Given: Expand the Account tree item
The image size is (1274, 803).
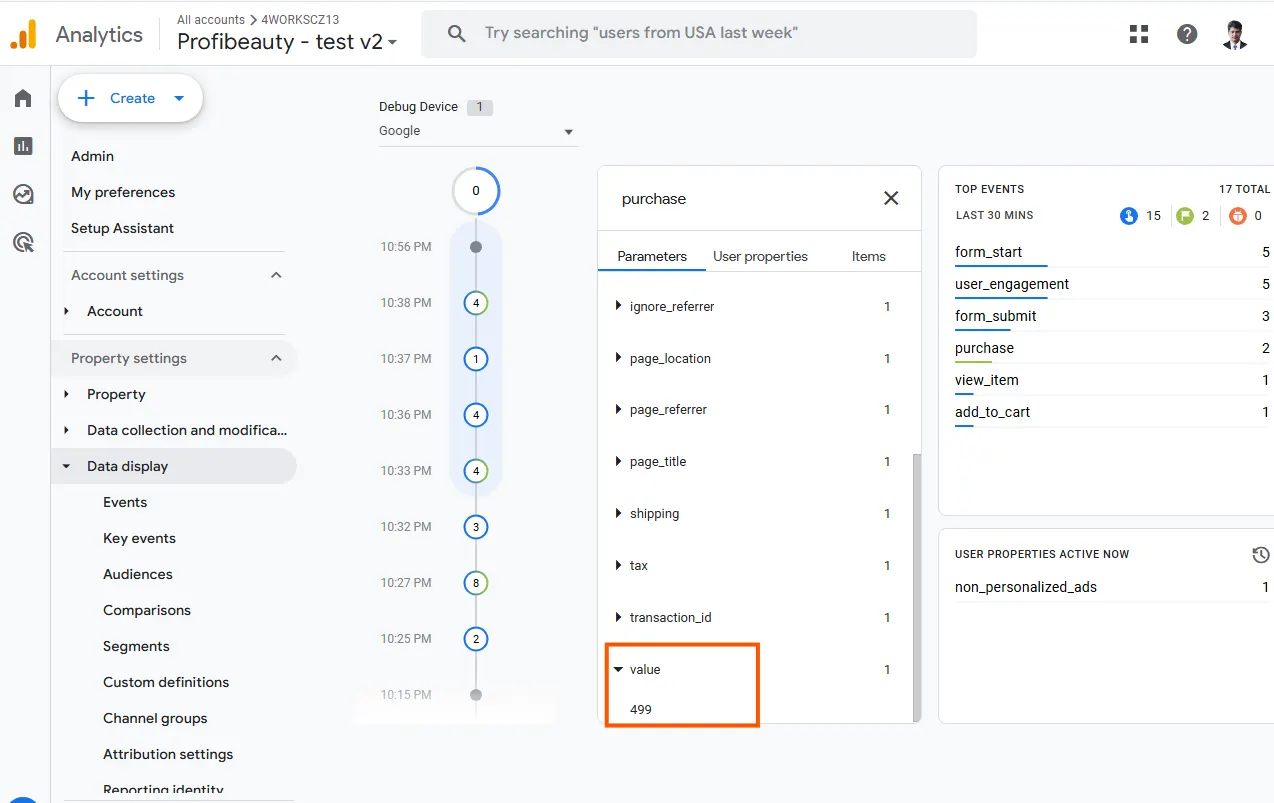Looking at the screenshot, I should point(67,311).
